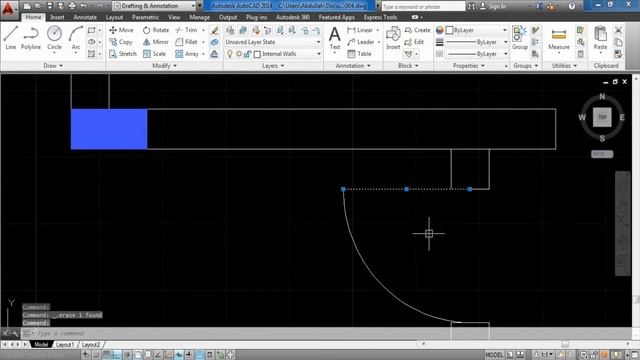Click the Stretch command
The height and width of the screenshot is (360, 640).
click(123, 54)
